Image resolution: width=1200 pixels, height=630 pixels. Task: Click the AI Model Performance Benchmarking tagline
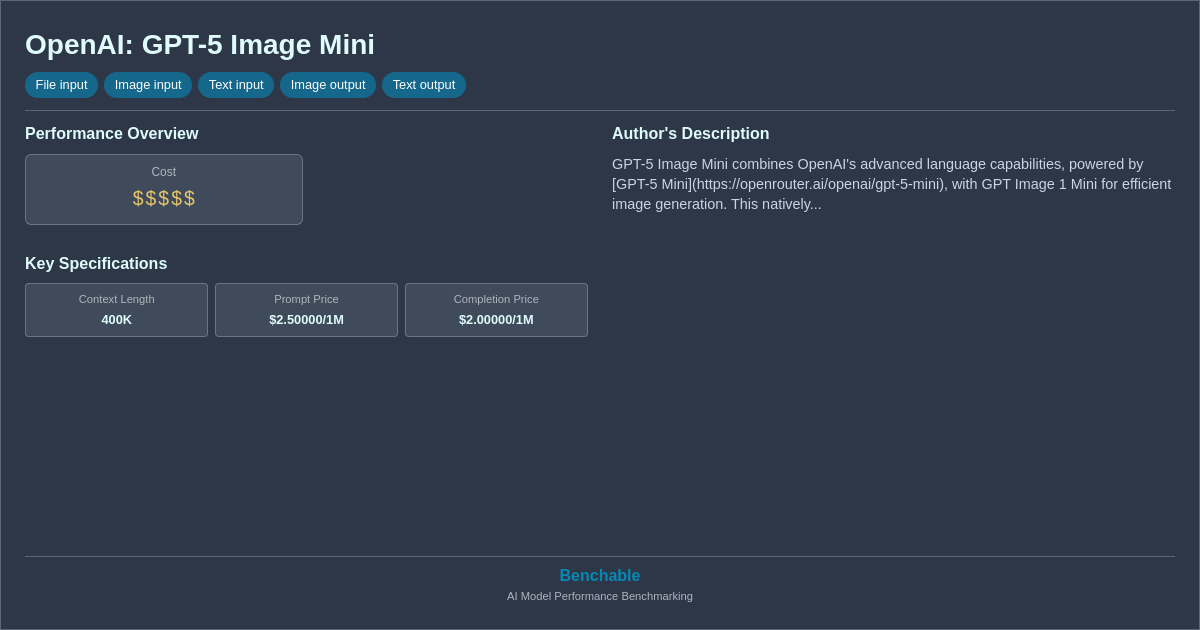click(x=599, y=596)
